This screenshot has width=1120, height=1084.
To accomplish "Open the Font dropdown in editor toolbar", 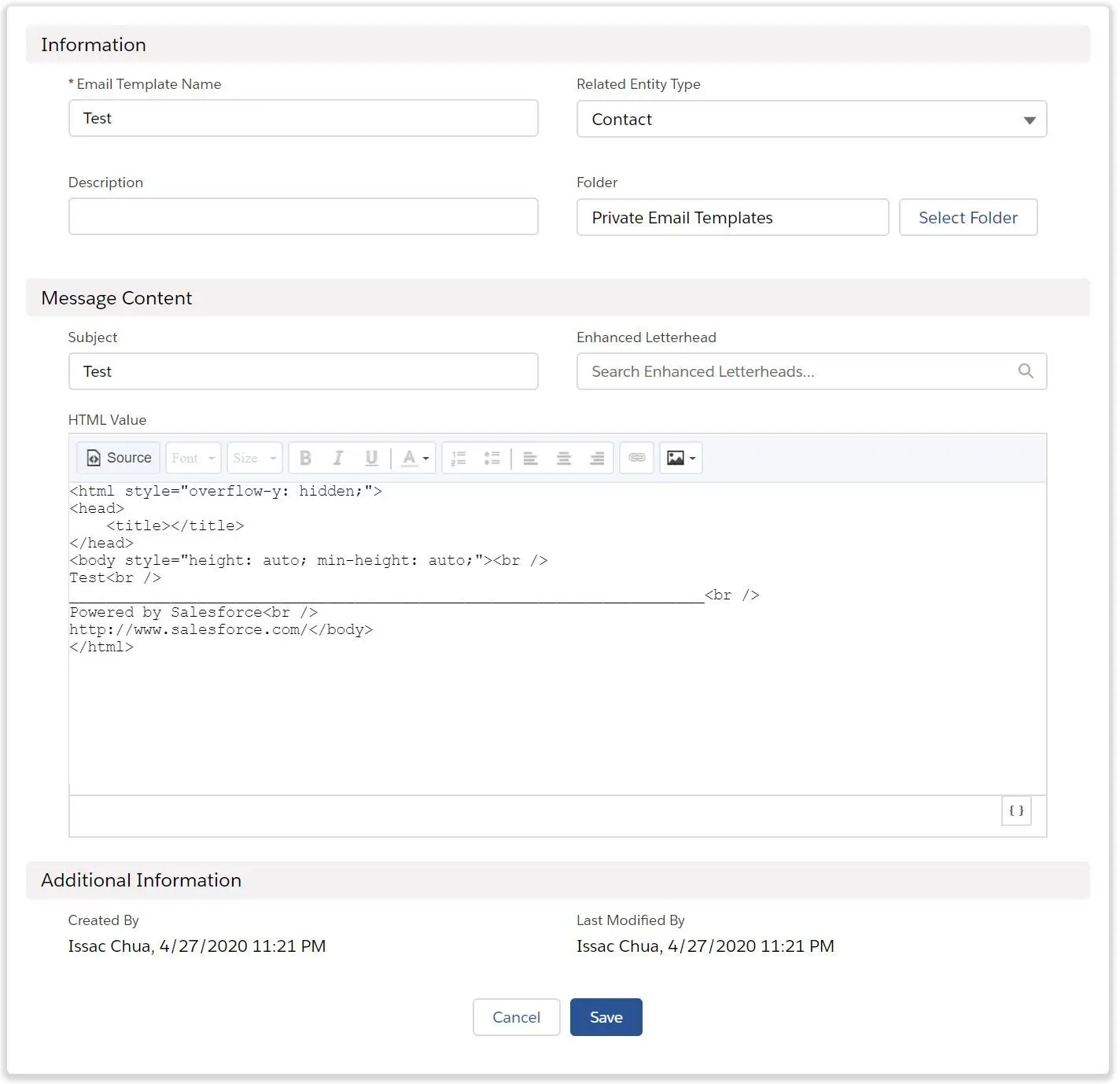I will (x=193, y=458).
